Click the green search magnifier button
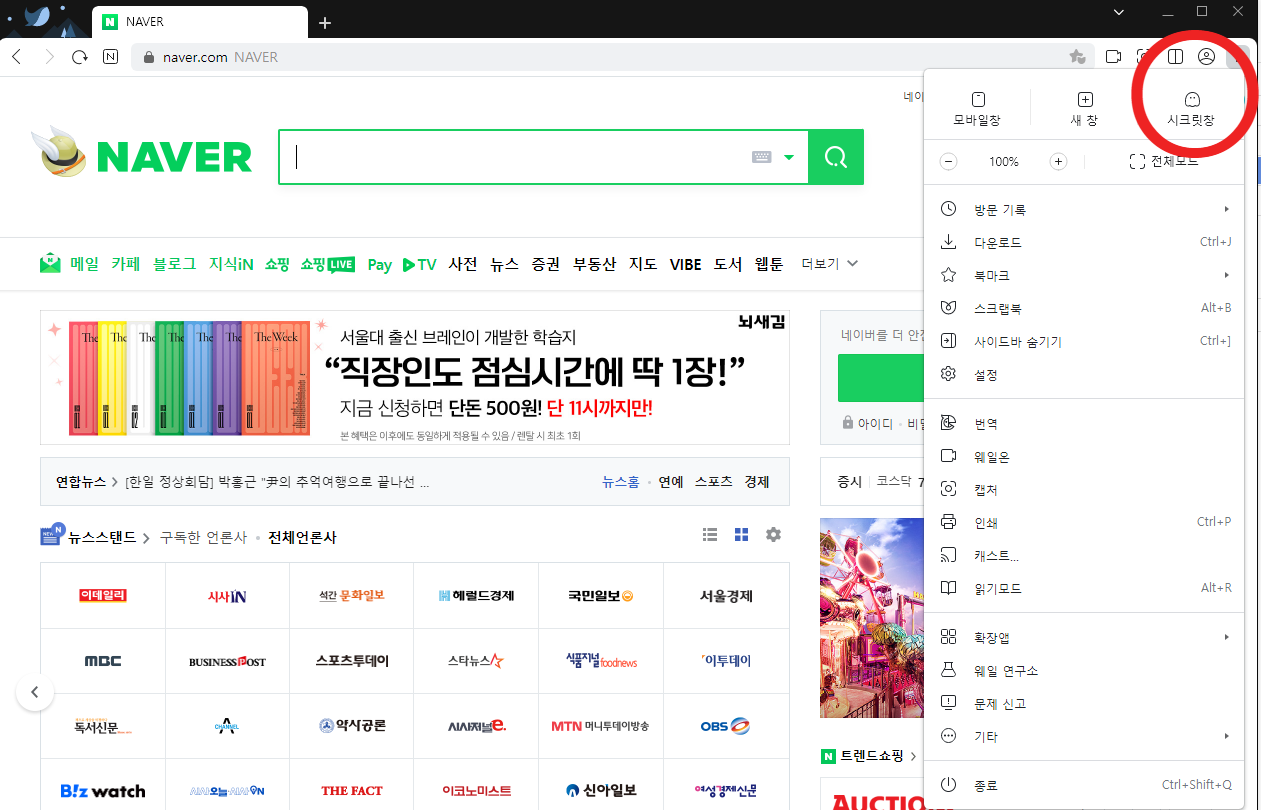 pos(835,157)
